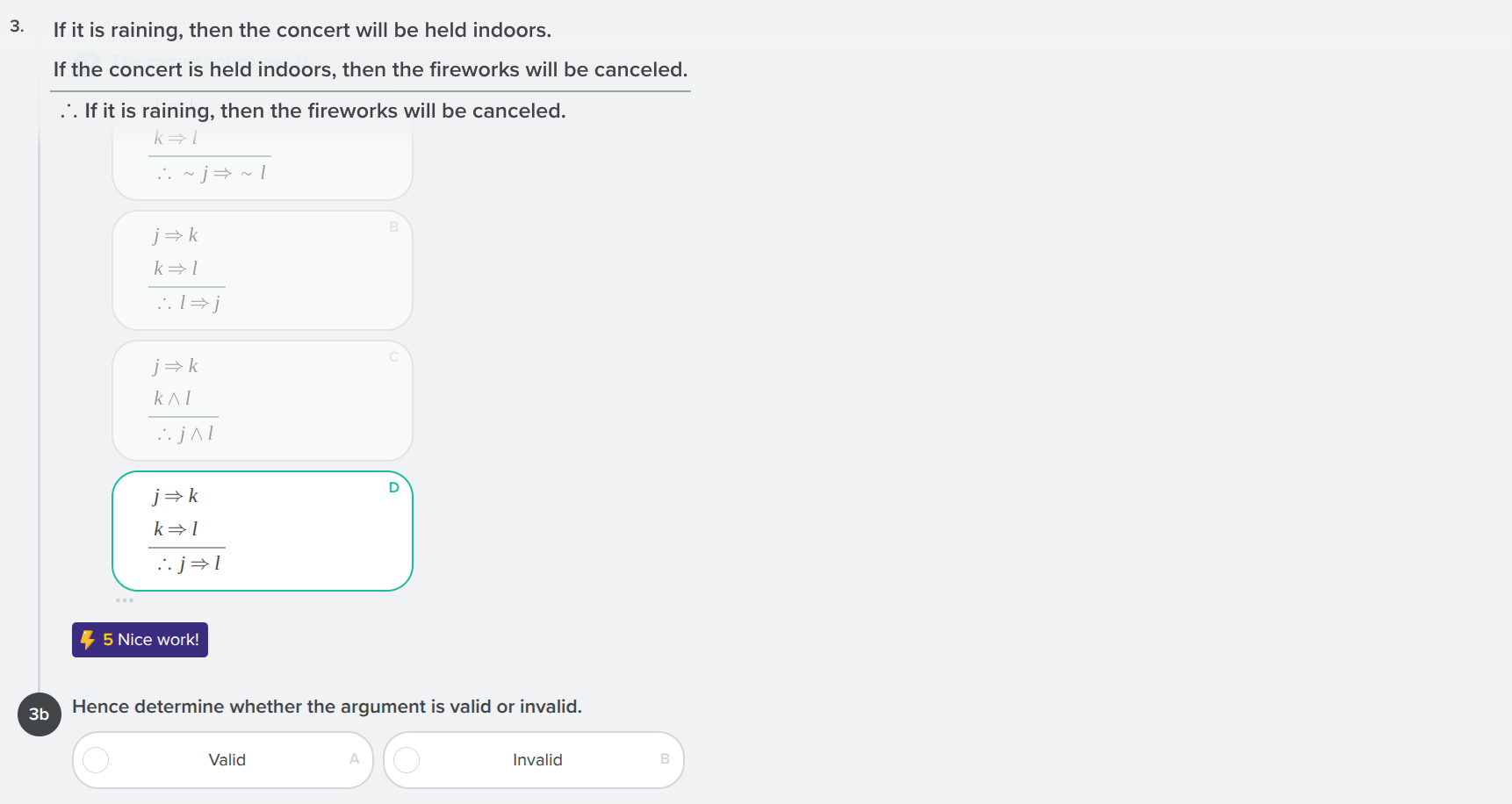Click the faded B letter on the l⇒j card
Screen dimensions: 1512x804
tap(394, 226)
